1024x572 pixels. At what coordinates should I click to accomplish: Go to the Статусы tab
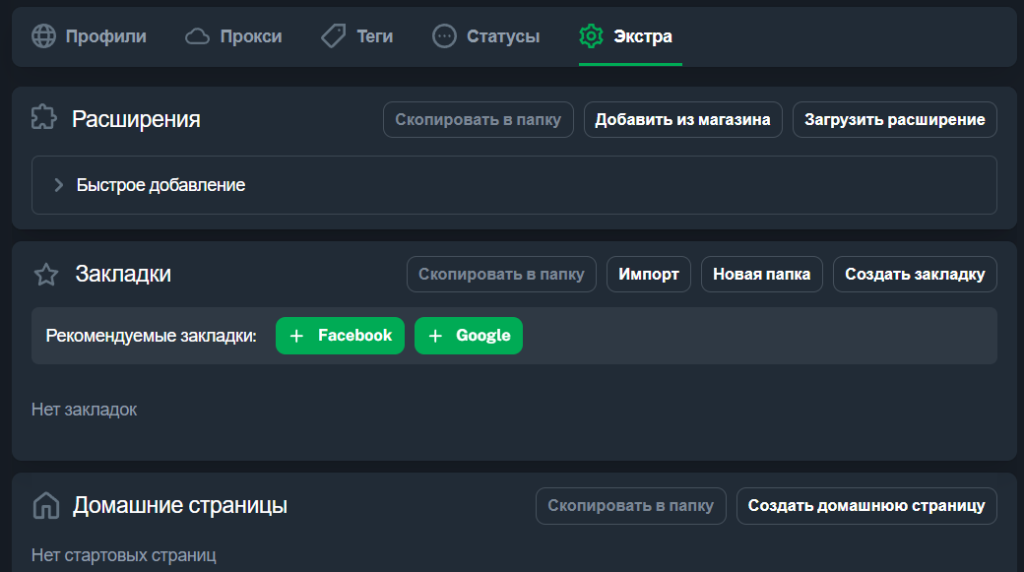tap(487, 37)
